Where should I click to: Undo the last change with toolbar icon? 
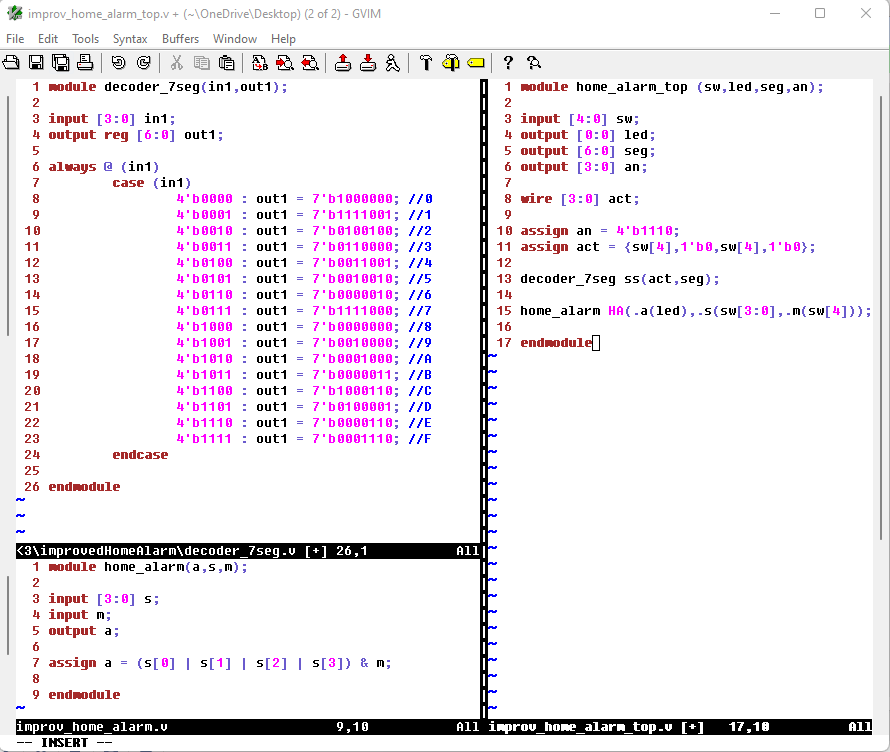(119, 63)
